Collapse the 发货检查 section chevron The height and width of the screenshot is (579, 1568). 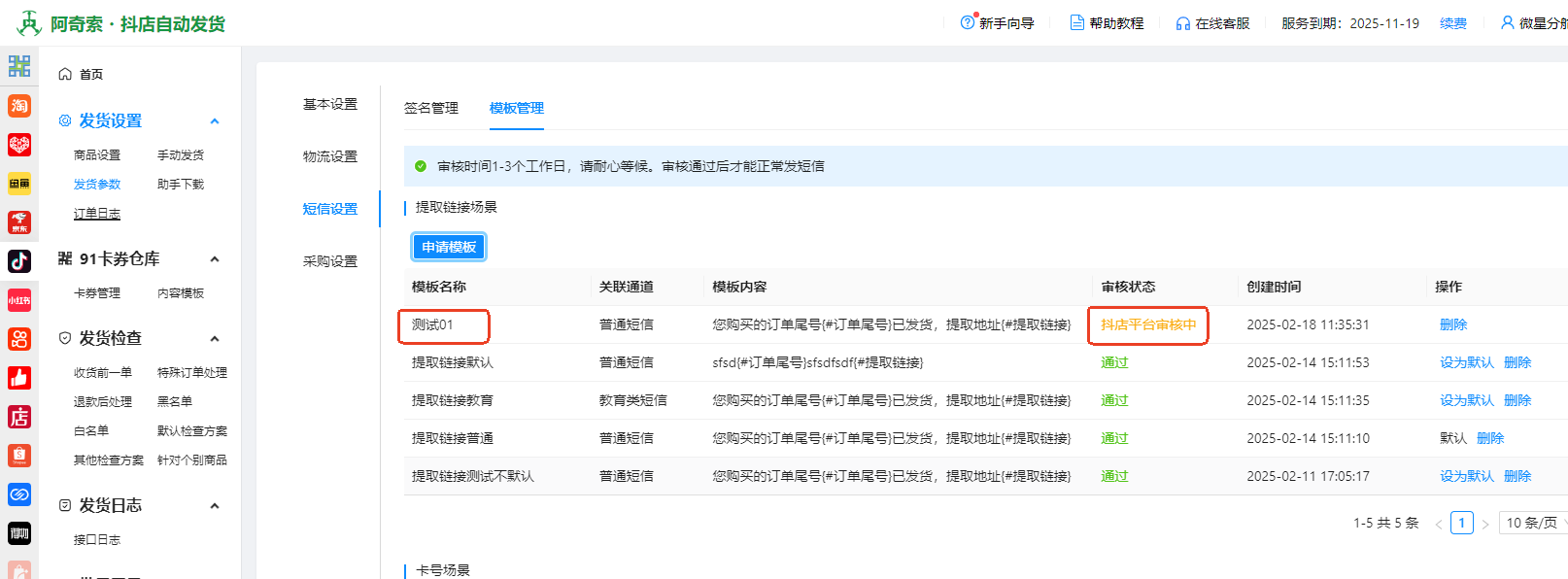pos(215,339)
